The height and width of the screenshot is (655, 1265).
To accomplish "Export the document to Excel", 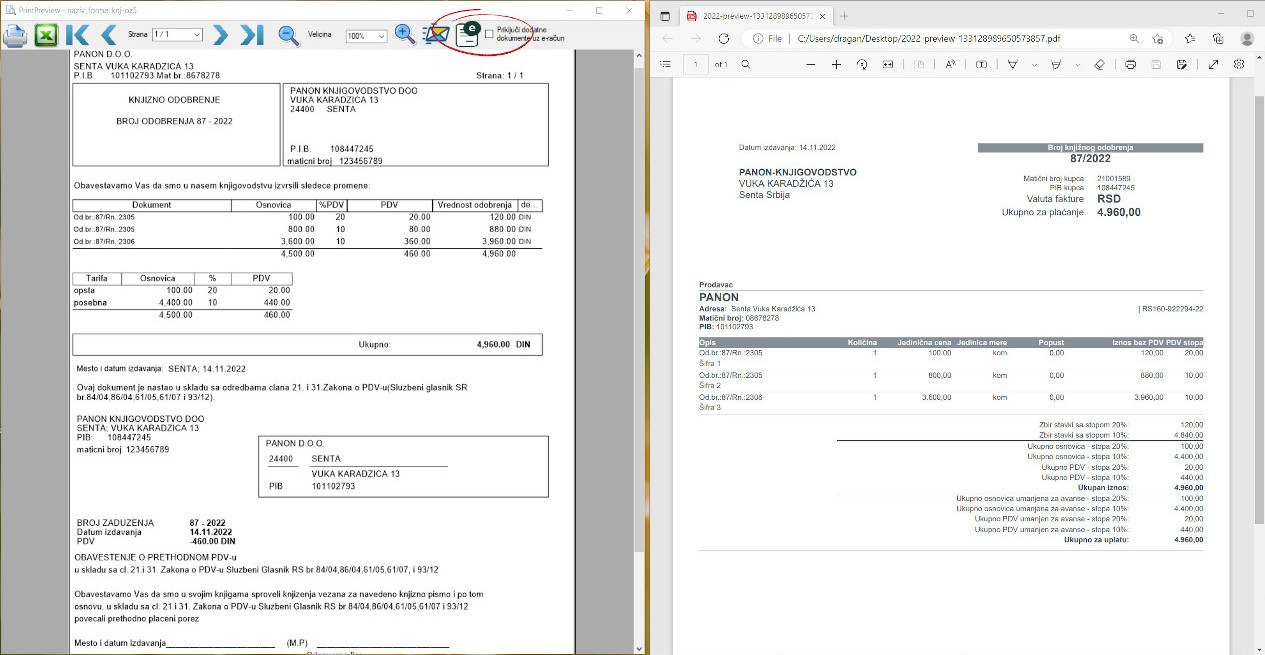I will tap(46, 35).
